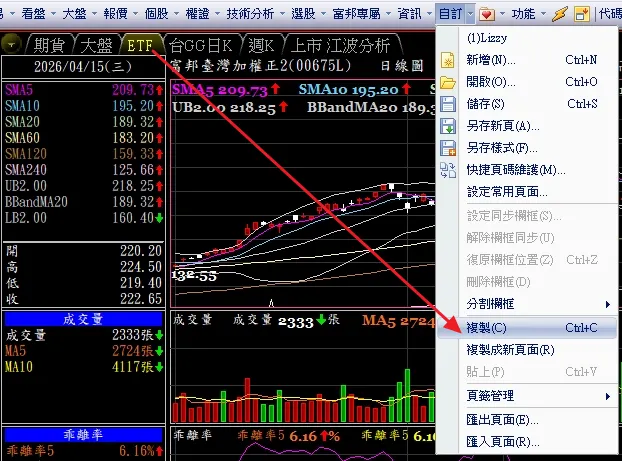Expand the 分割欄框 submenu arrow
Screen dimensions: 622x461
click(608, 304)
